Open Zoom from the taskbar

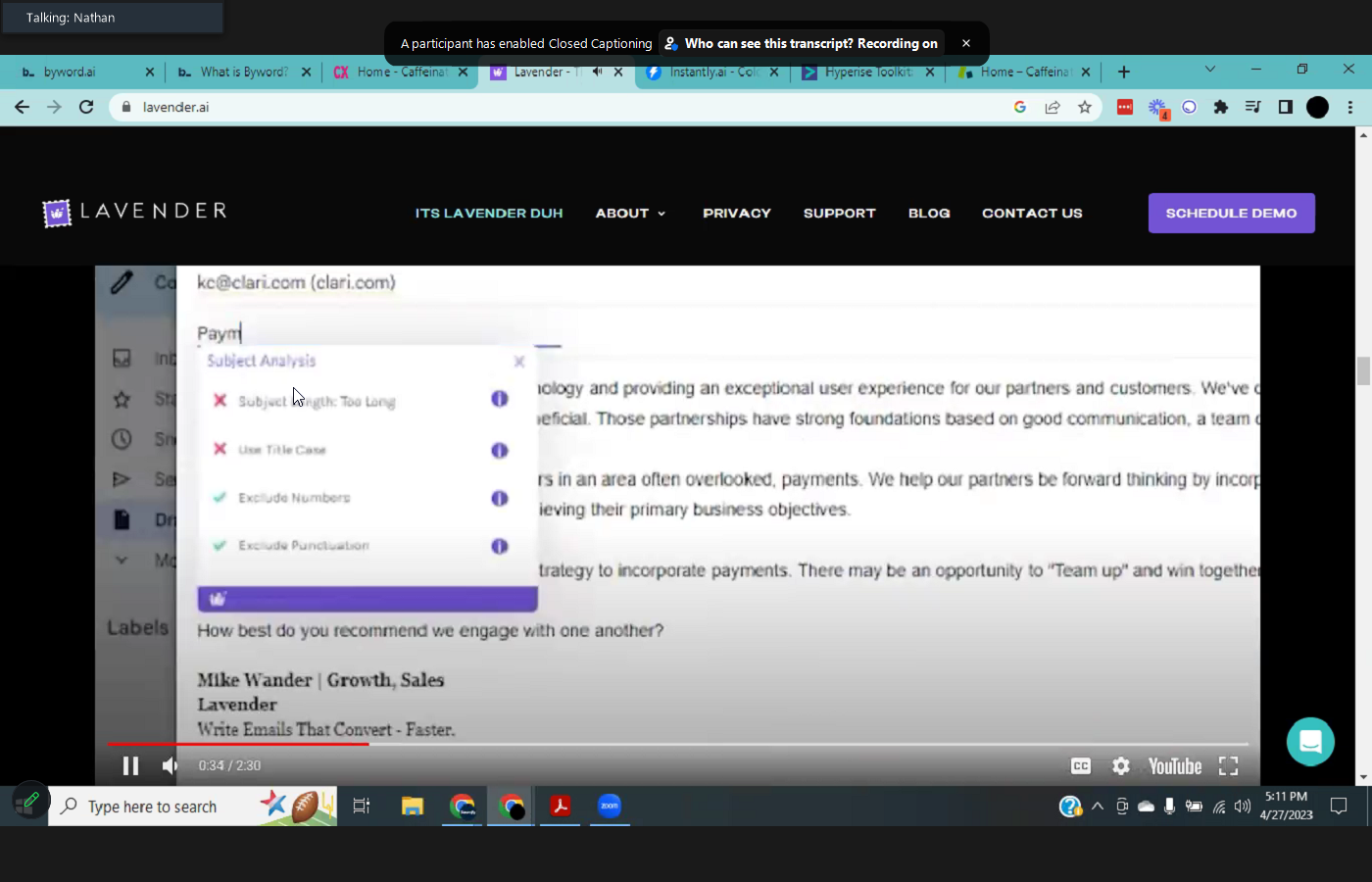coord(610,806)
